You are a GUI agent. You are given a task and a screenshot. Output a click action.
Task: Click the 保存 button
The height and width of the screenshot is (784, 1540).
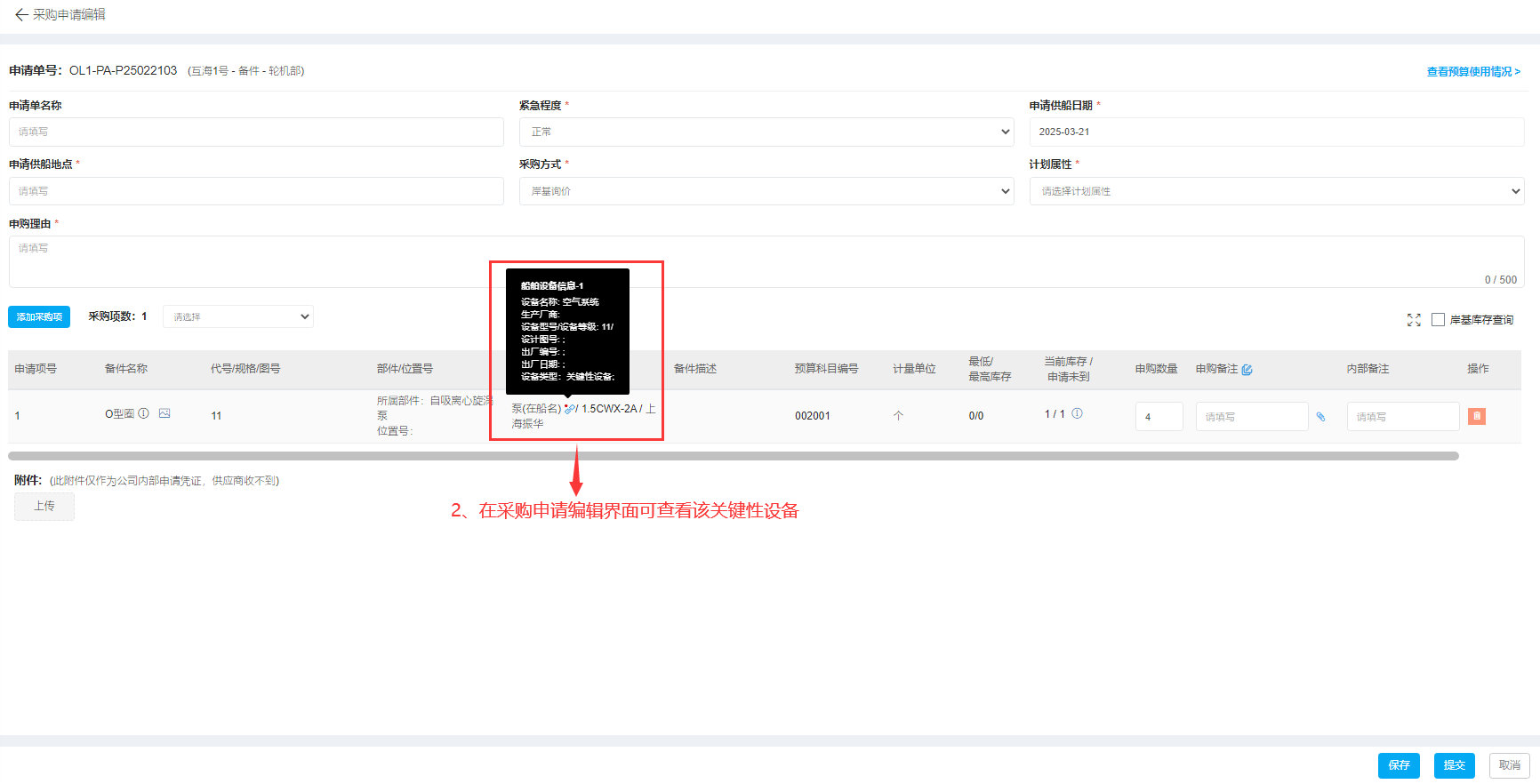point(1399,765)
